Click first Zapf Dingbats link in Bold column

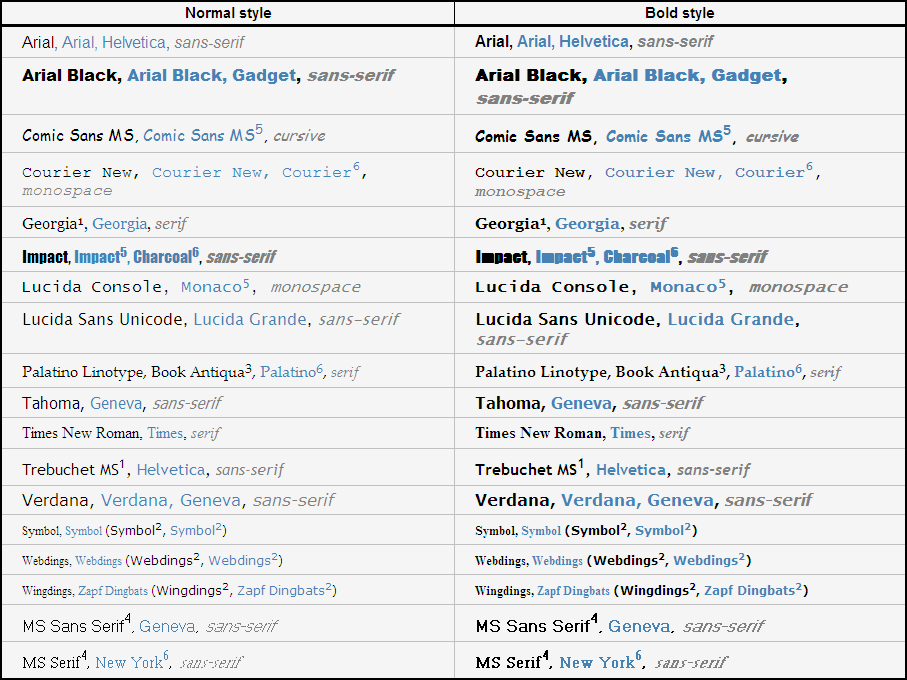[573, 591]
